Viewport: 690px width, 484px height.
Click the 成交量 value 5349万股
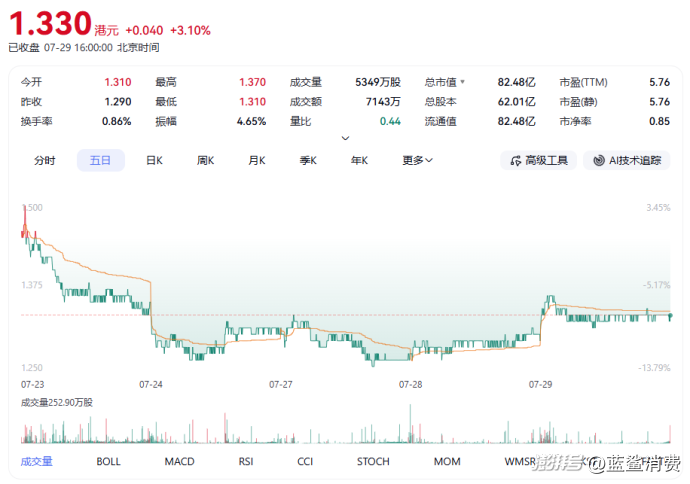click(x=378, y=82)
